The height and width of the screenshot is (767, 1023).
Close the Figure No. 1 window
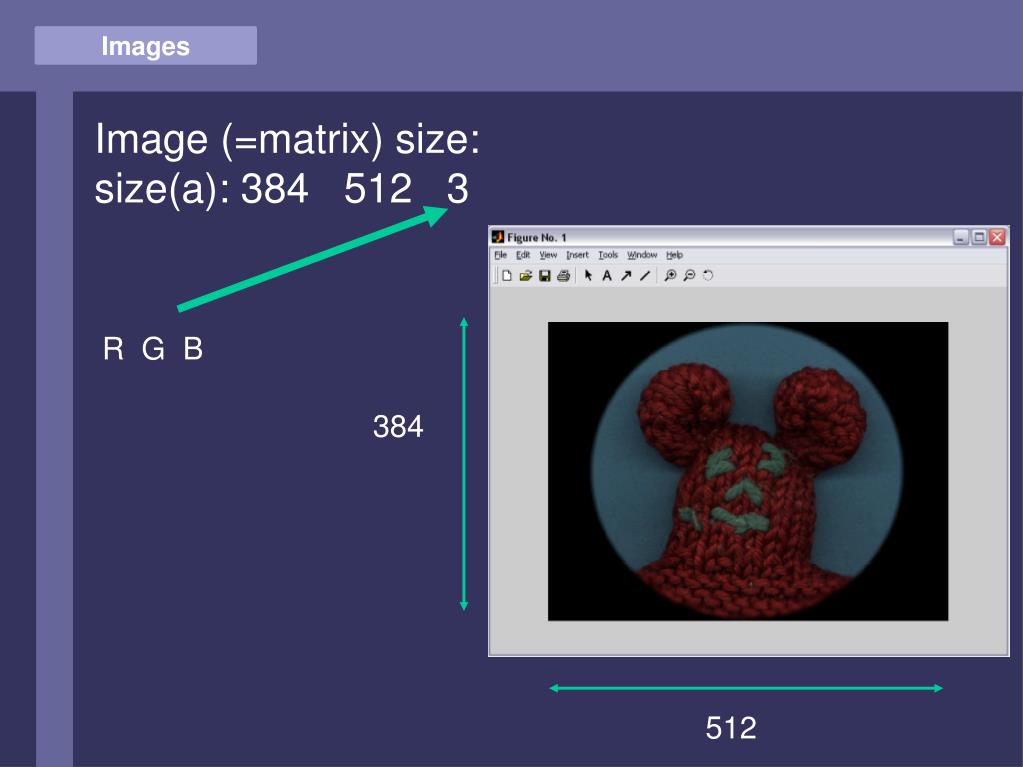(x=998, y=237)
